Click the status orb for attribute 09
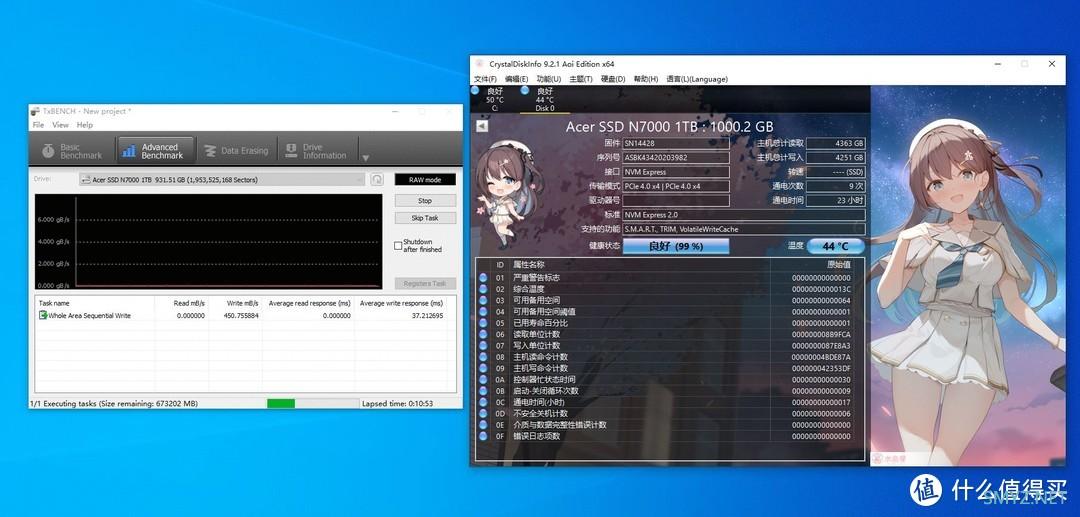 [x=483, y=368]
